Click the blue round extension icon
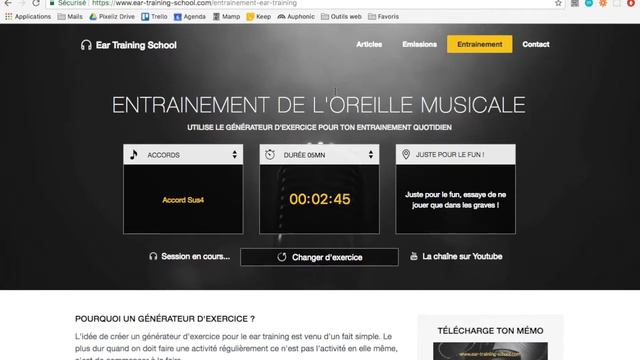640x360 pixels. [x=589, y=3]
